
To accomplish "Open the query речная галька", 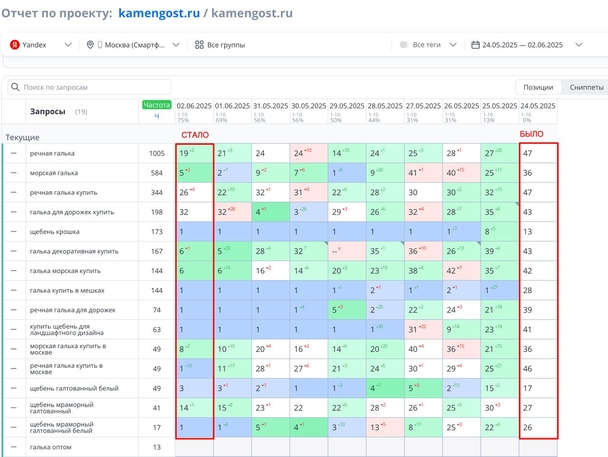I will pos(52,153).
